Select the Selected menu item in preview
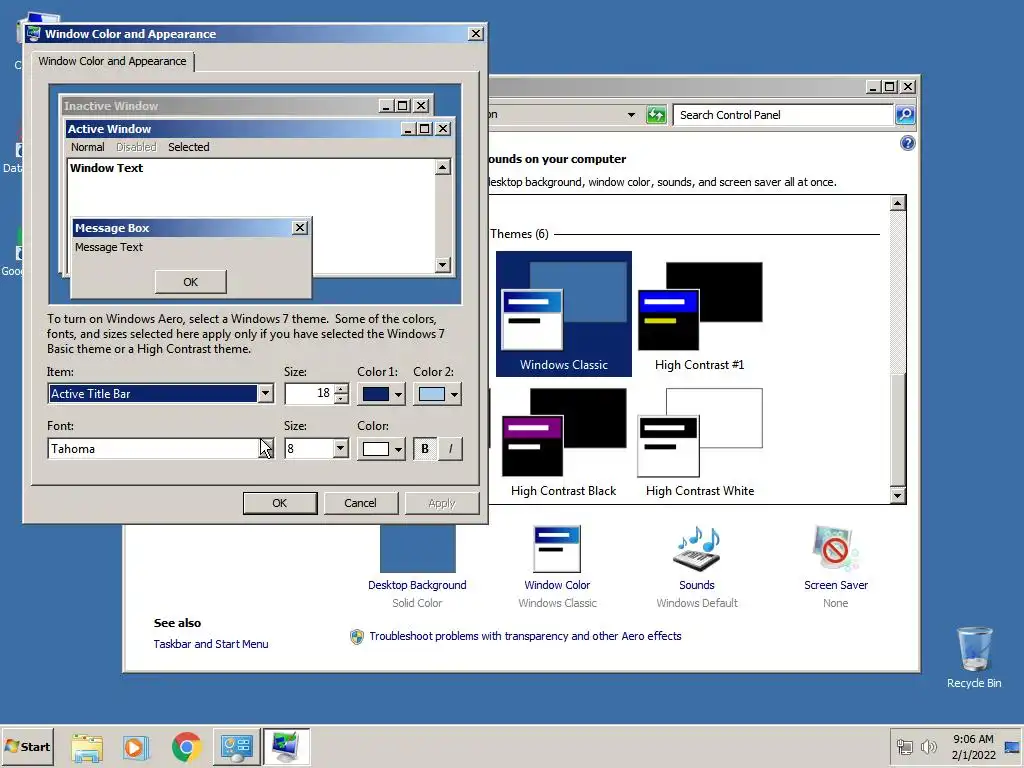 pos(189,147)
